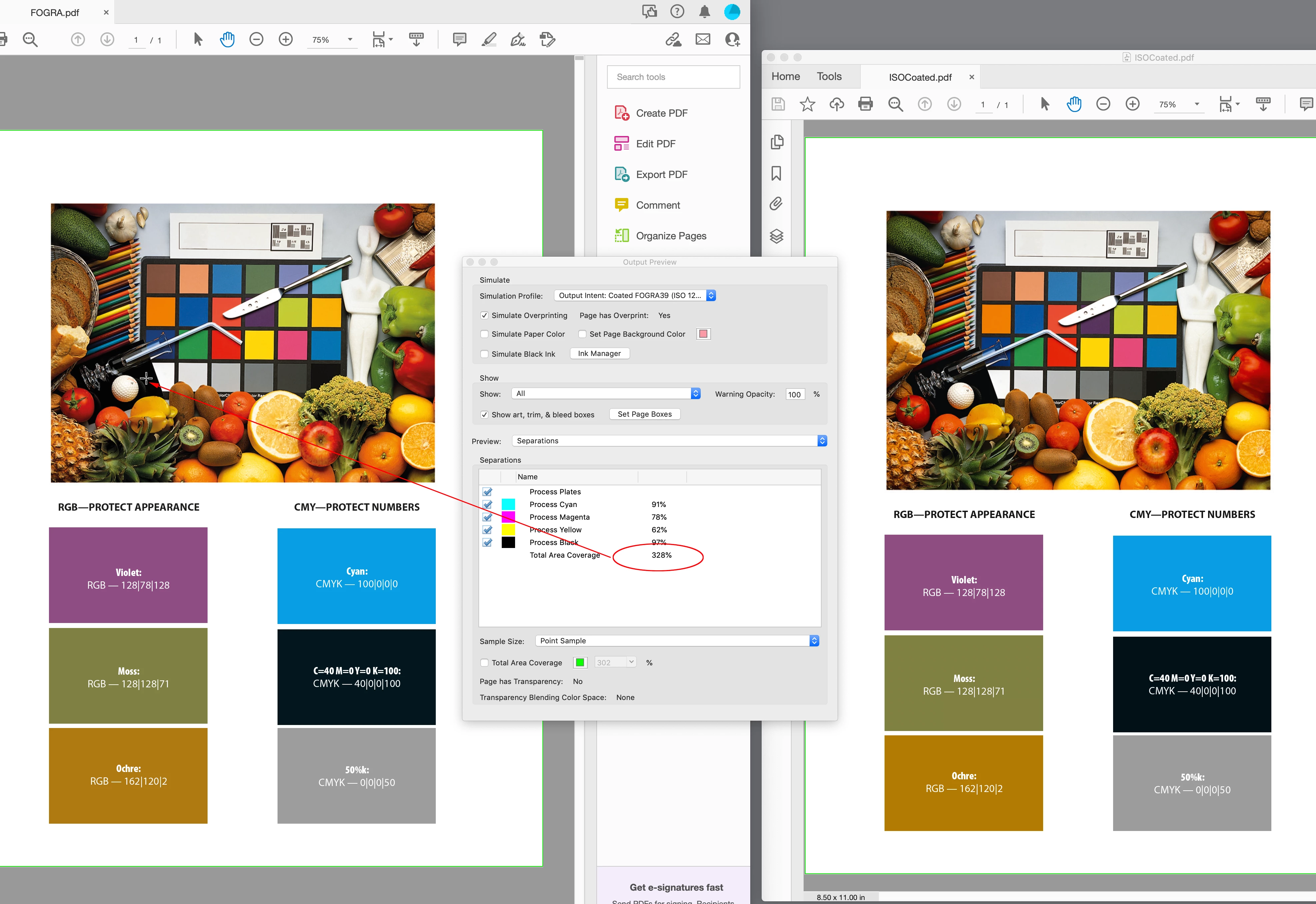The width and height of the screenshot is (1316, 904).
Task: Open the Preview Separations dropdown
Action: (669, 441)
